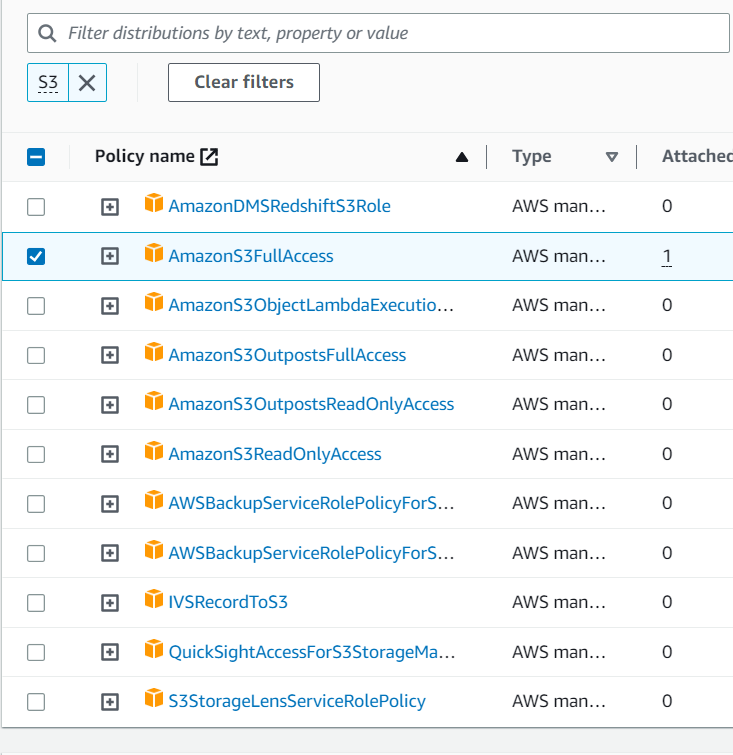
Task: Open the AmazonS3OutpostsReadOnlyAccess policy link
Action: (x=311, y=404)
